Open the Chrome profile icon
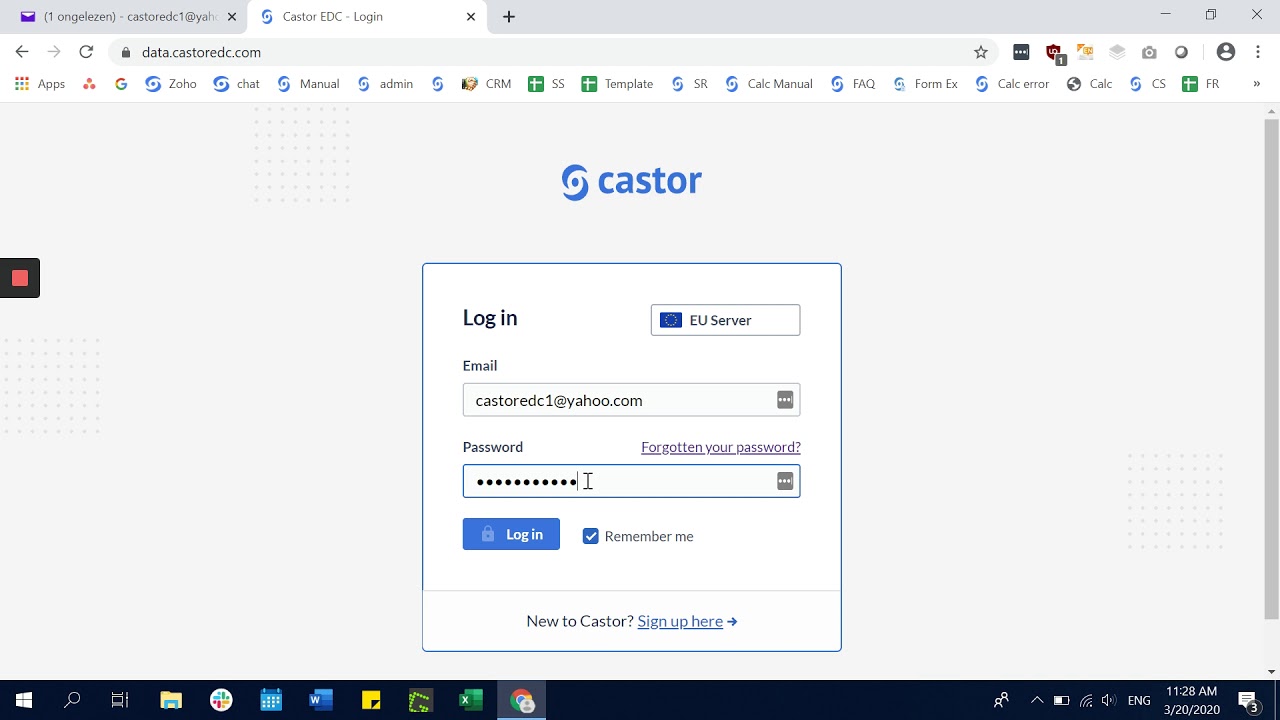 point(1225,52)
